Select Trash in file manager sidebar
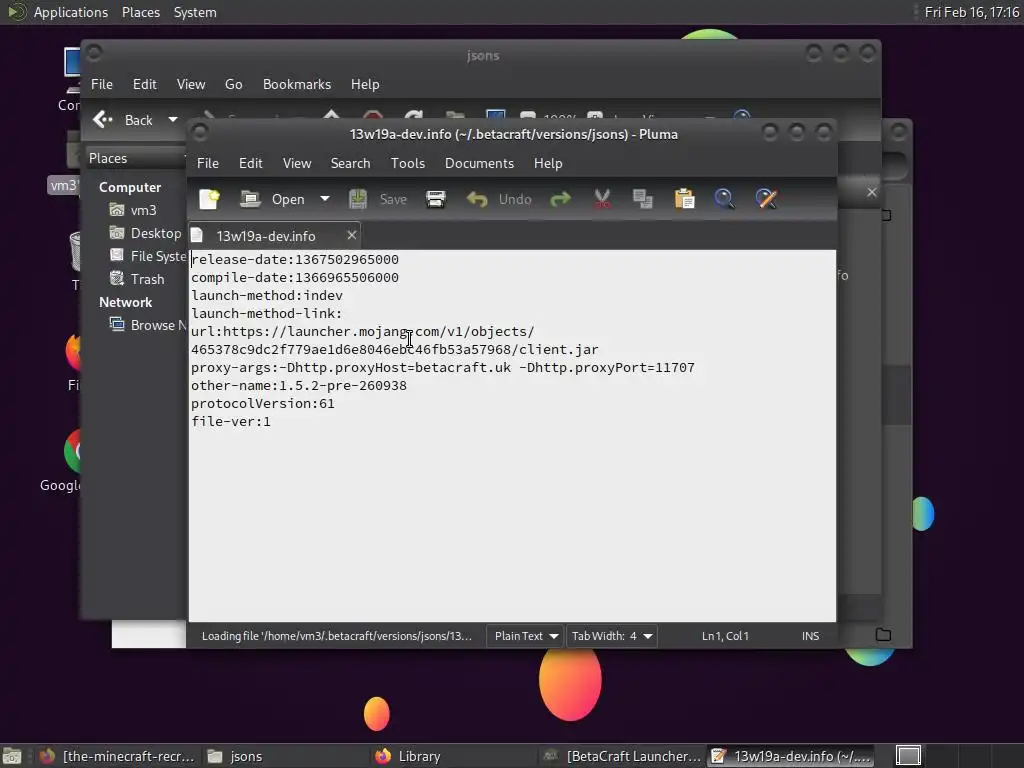This screenshot has width=1024, height=768. (x=136, y=279)
